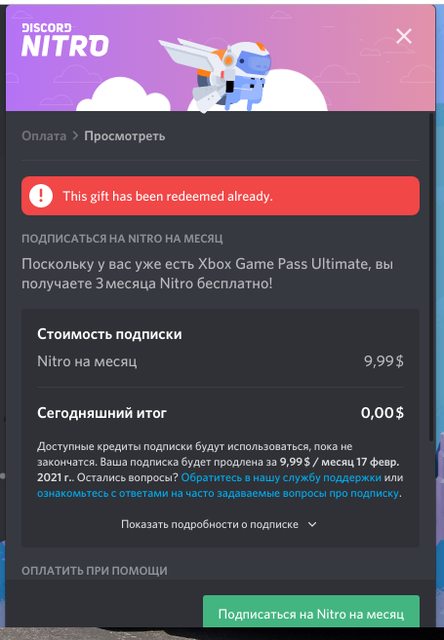This screenshot has width=444, height=640.
Task: Click the red error exclamation icon
Action: coord(41,196)
